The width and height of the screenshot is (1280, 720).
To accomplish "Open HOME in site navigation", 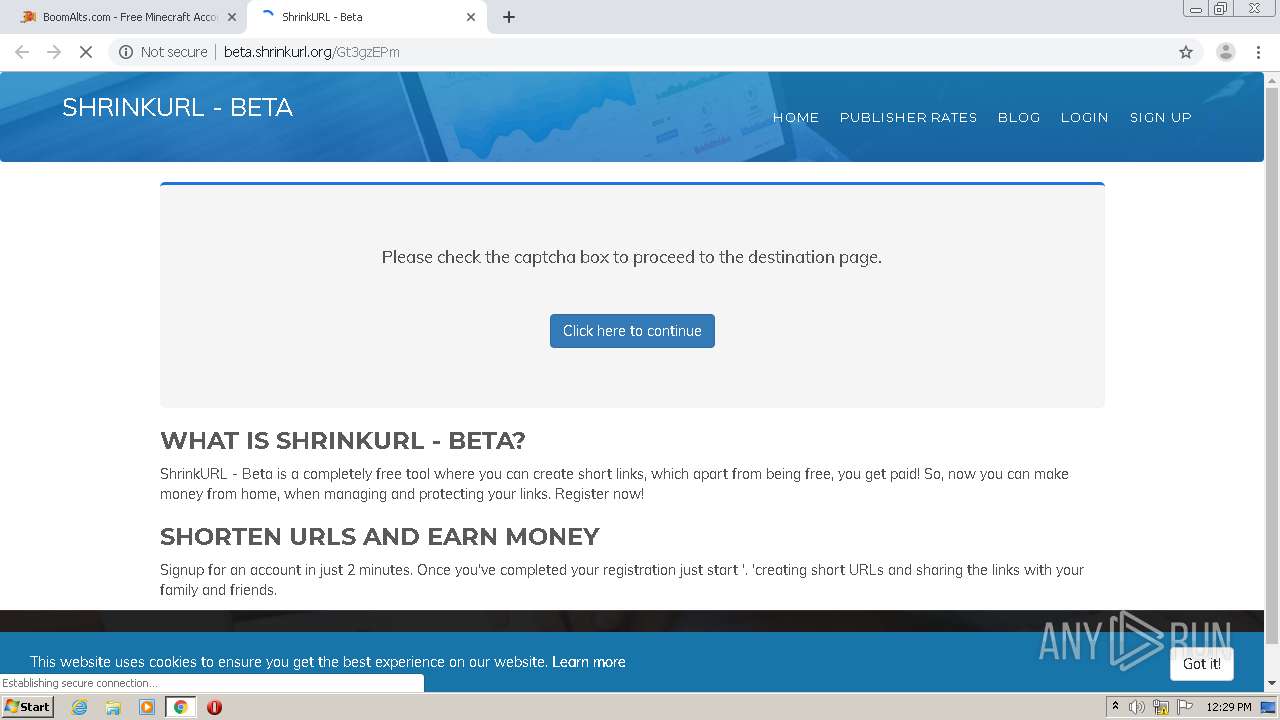I will tap(796, 117).
